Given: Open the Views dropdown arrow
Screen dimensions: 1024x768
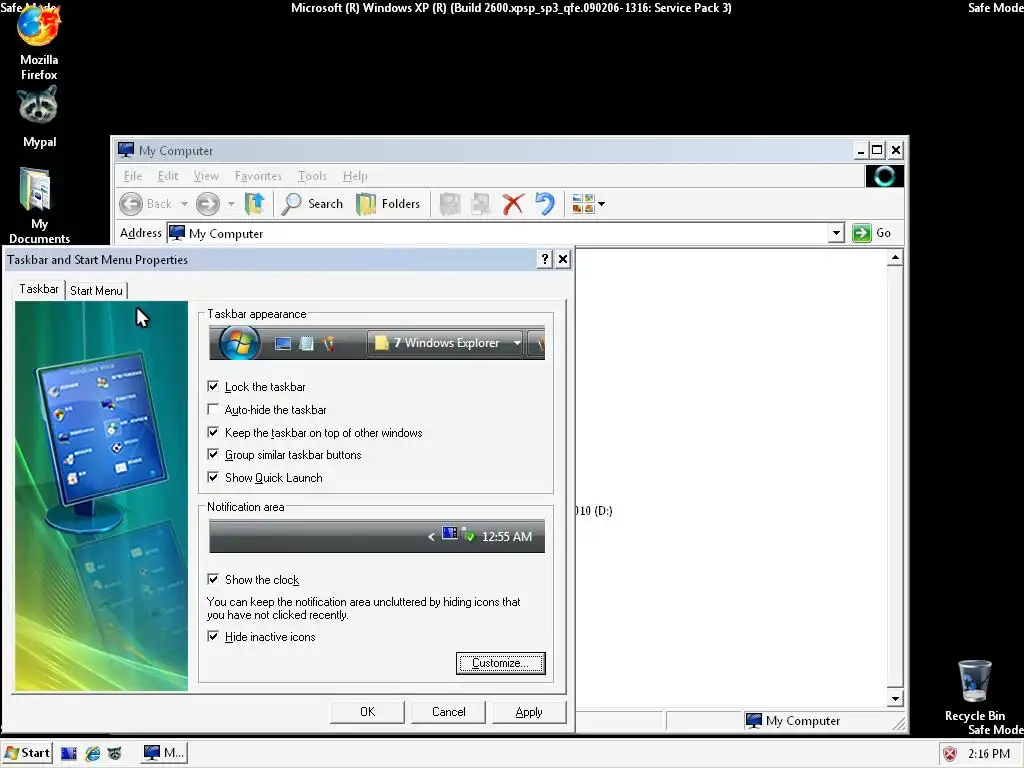Looking at the screenshot, I should pos(601,204).
